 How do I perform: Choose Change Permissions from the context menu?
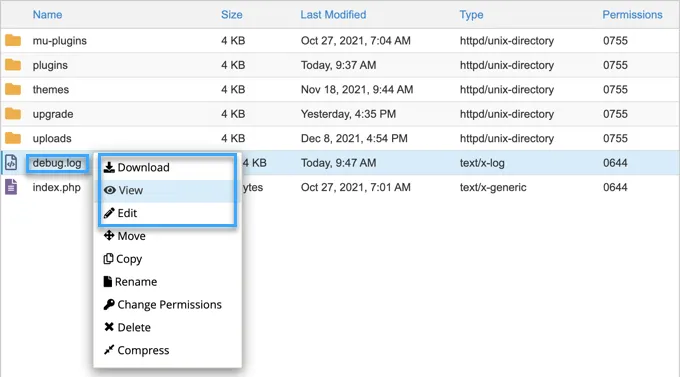pos(167,305)
